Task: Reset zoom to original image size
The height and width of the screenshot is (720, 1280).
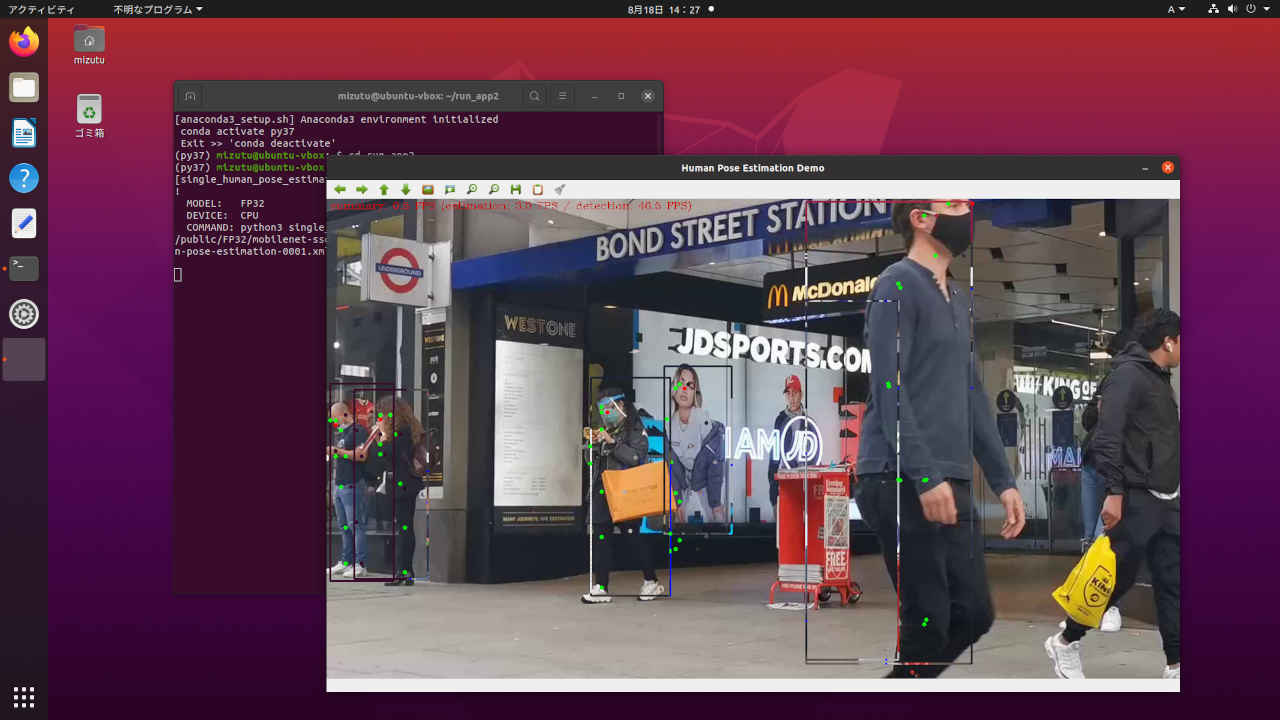Action: tap(428, 189)
